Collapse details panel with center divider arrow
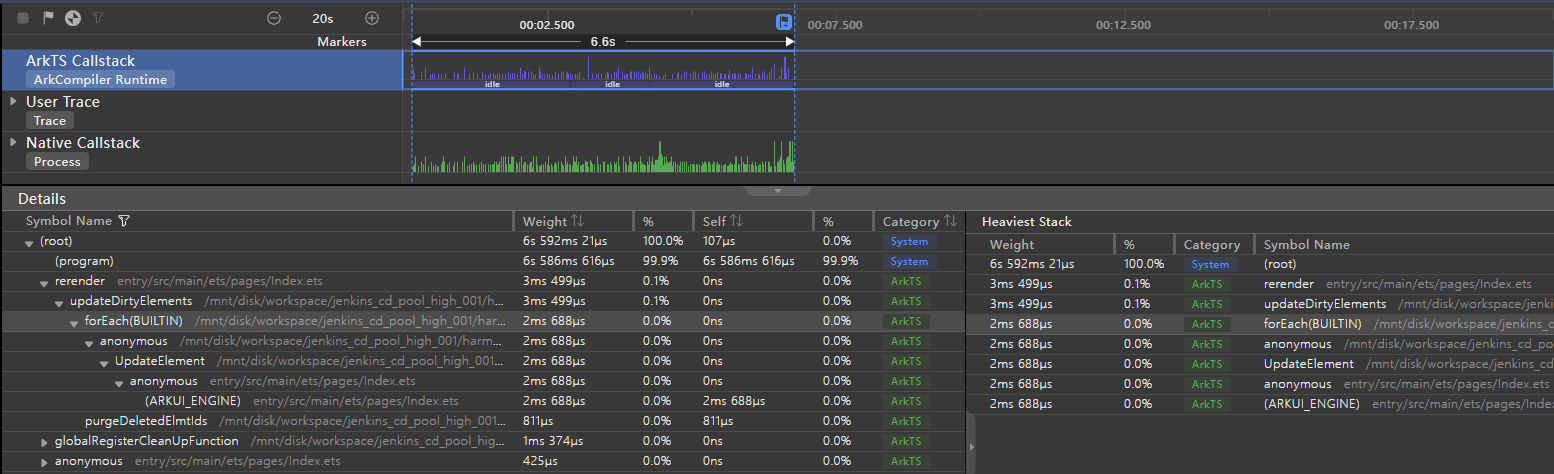This screenshot has width=1554, height=474. coord(777,190)
